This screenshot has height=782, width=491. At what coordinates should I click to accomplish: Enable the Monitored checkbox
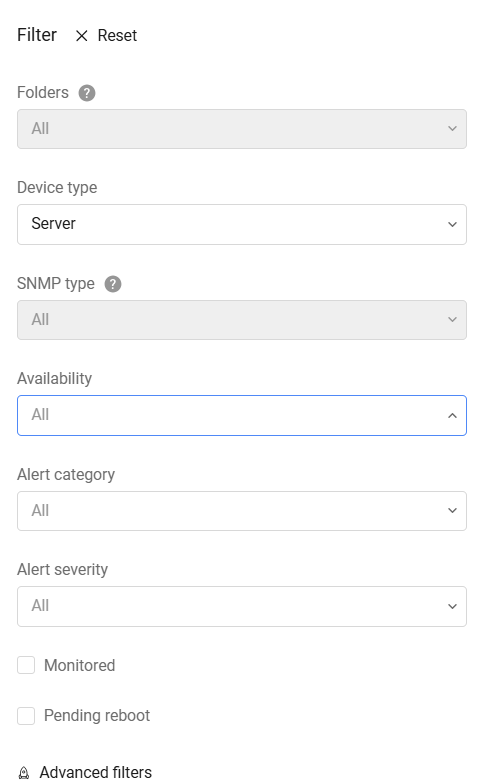click(26, 665)
